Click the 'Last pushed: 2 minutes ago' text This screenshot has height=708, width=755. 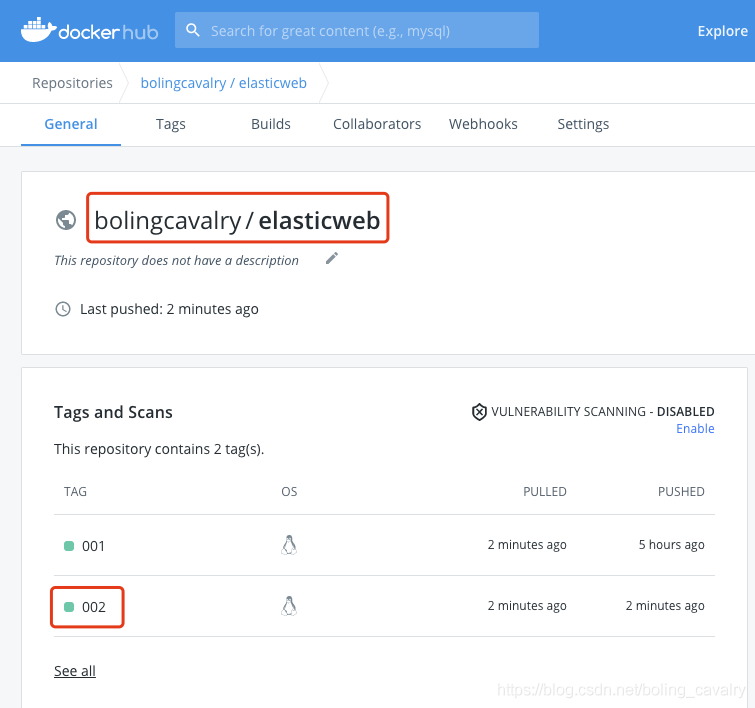point(169,309)
